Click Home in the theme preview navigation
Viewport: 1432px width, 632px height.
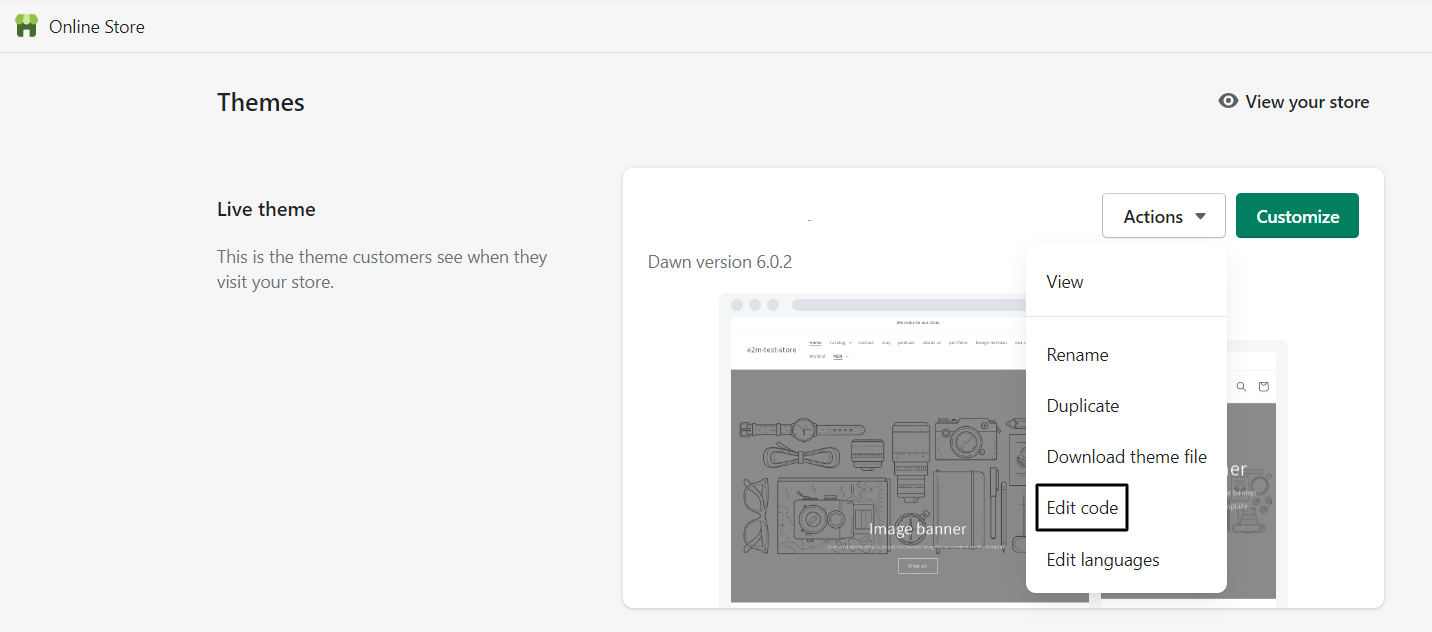click(816, 341)
